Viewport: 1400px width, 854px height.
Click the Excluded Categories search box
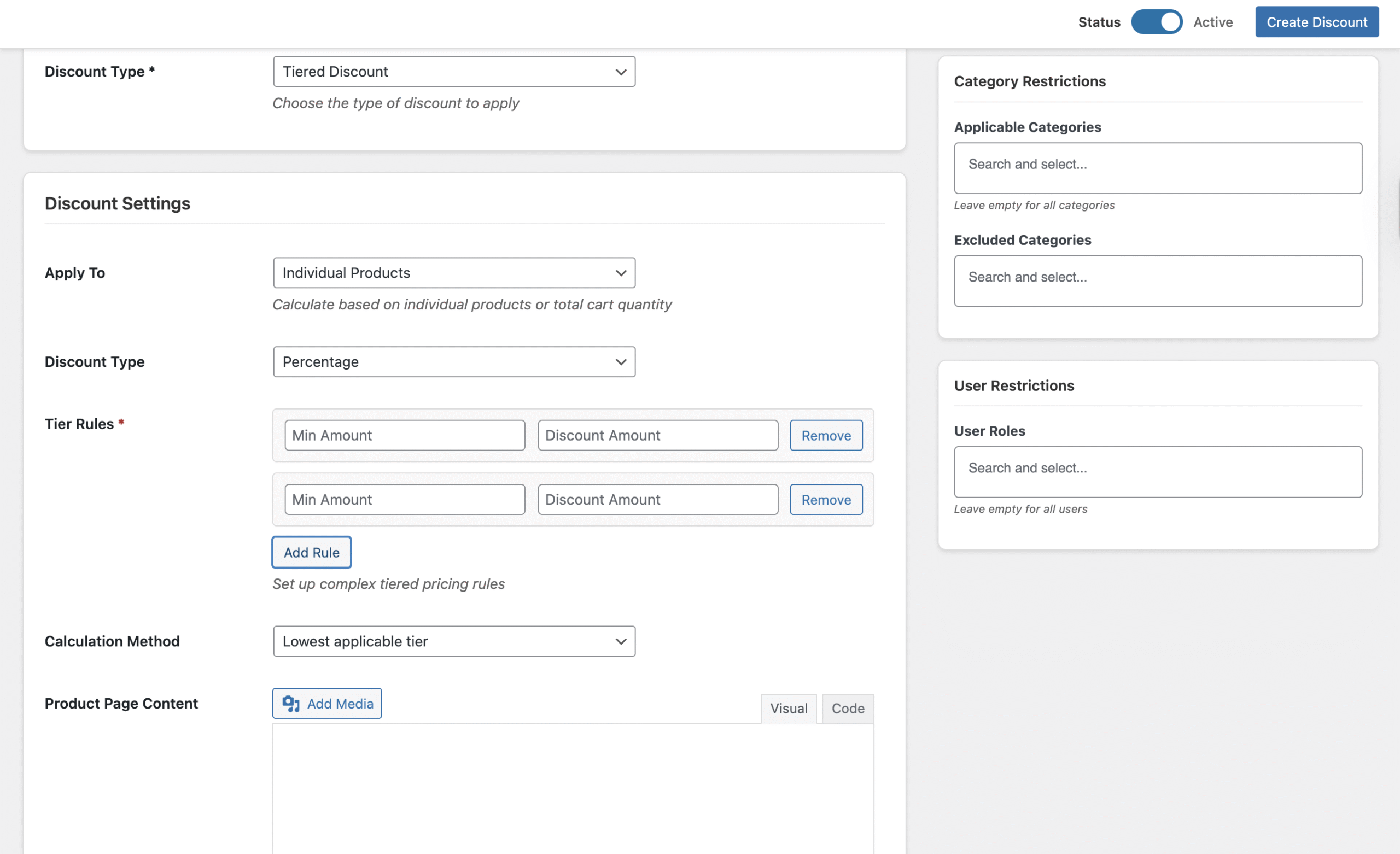click(1157, 280)
